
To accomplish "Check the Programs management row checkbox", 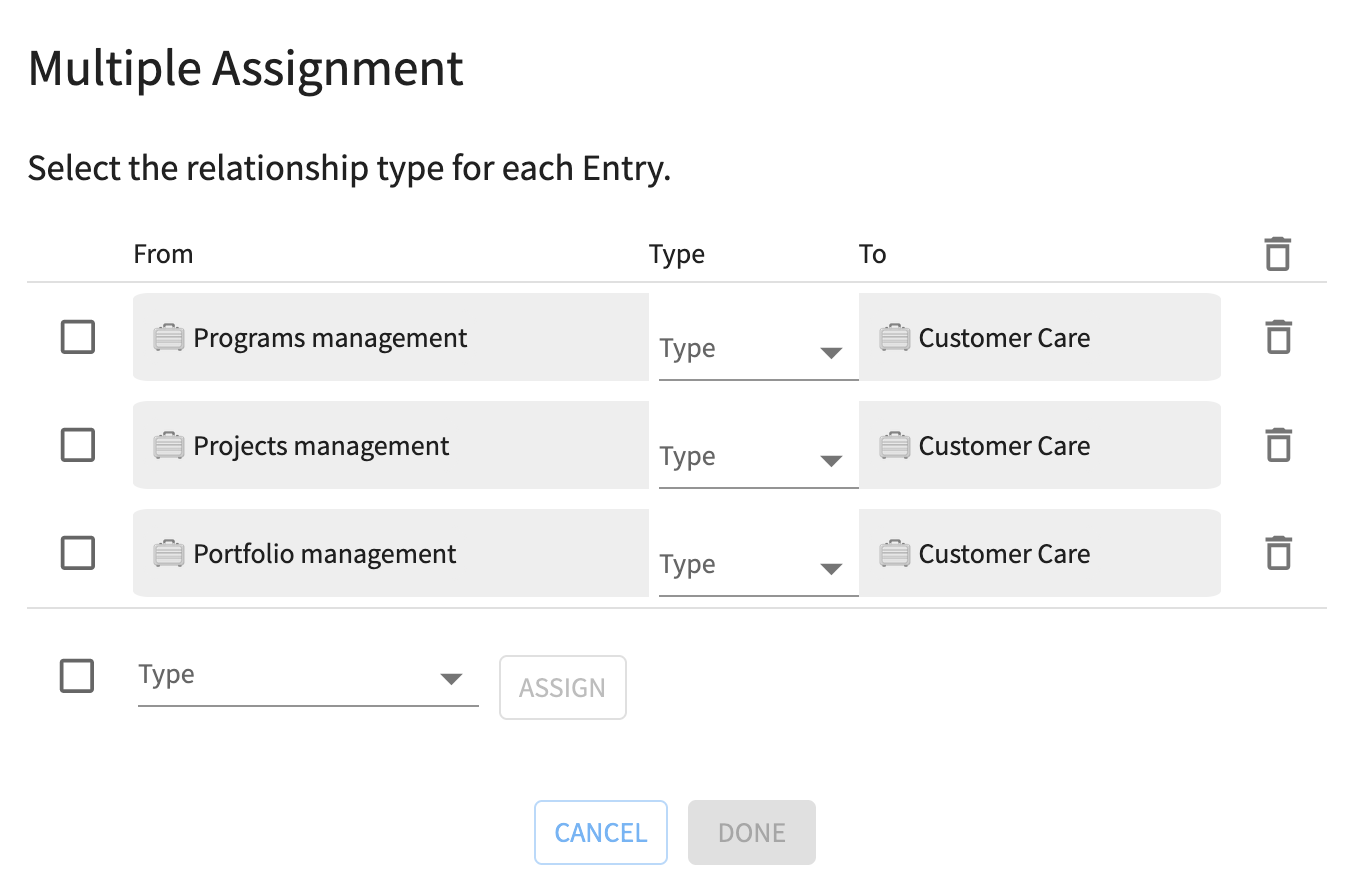I will (x=78, y=337).
